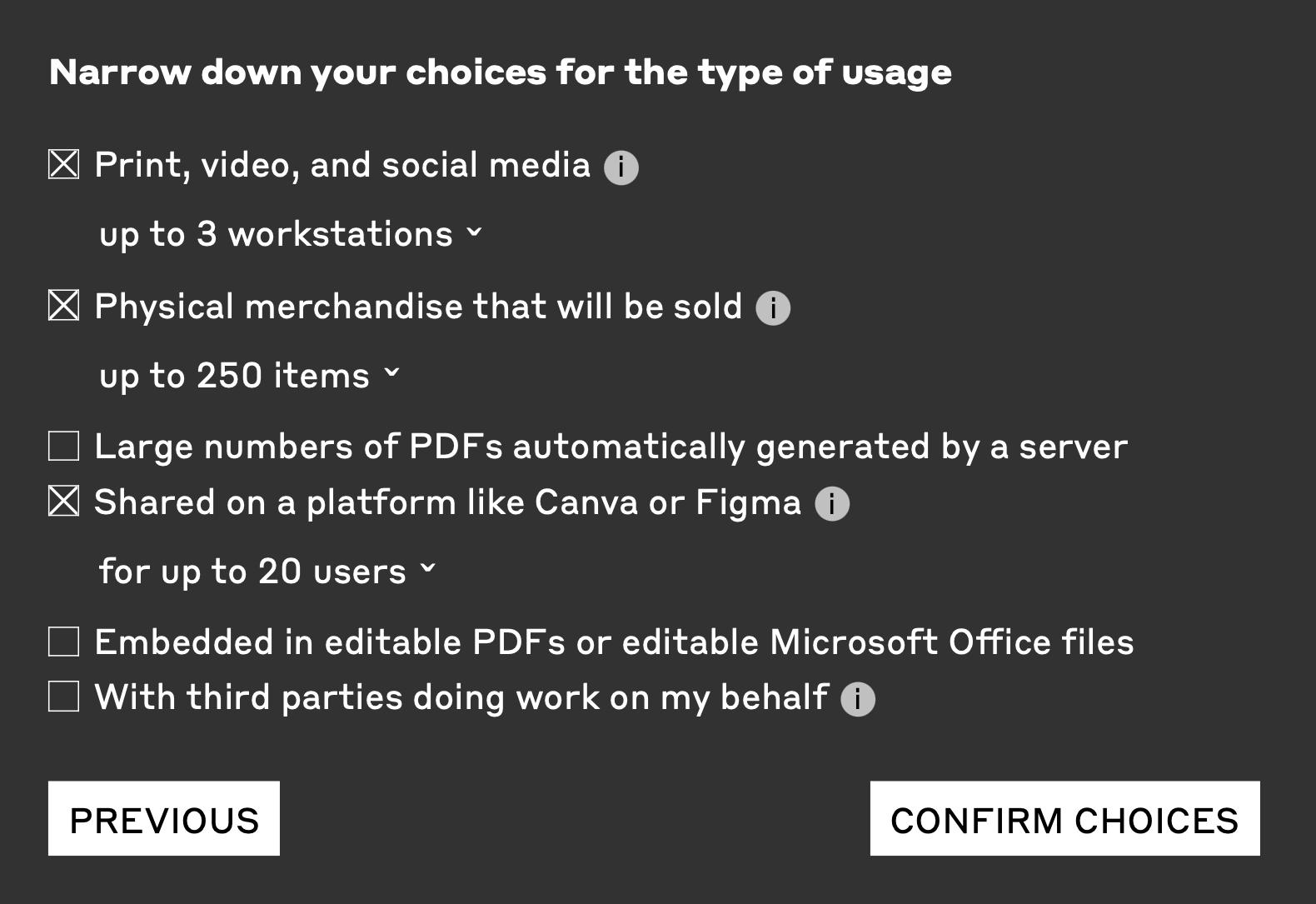Tick With third parties doing work checkbox
The height and width of the screenshot is (904, 1316).
pyautogui.click(x=64, y=697)
